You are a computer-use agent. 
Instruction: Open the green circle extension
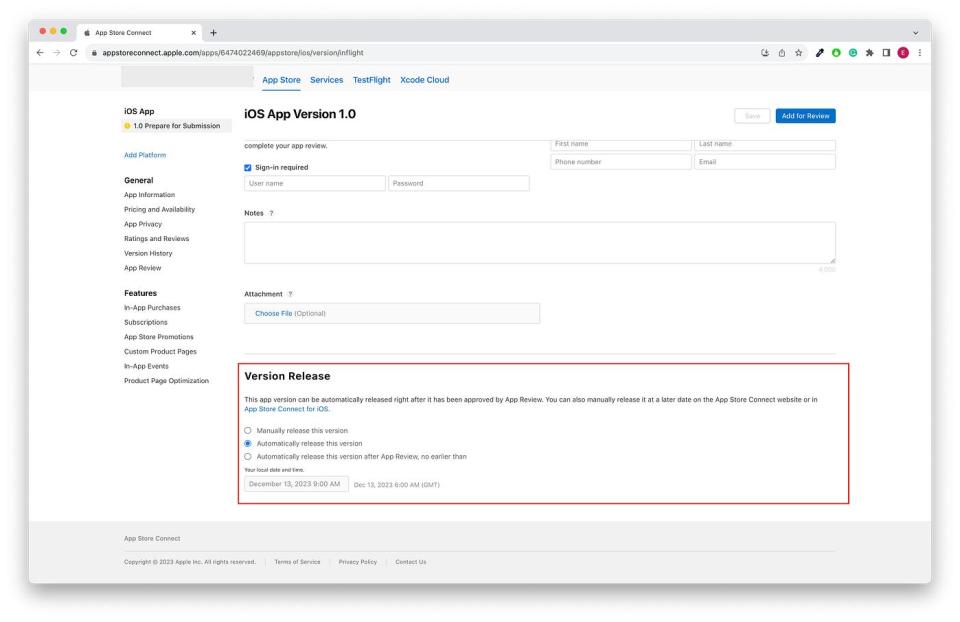(x=836, y=53)
